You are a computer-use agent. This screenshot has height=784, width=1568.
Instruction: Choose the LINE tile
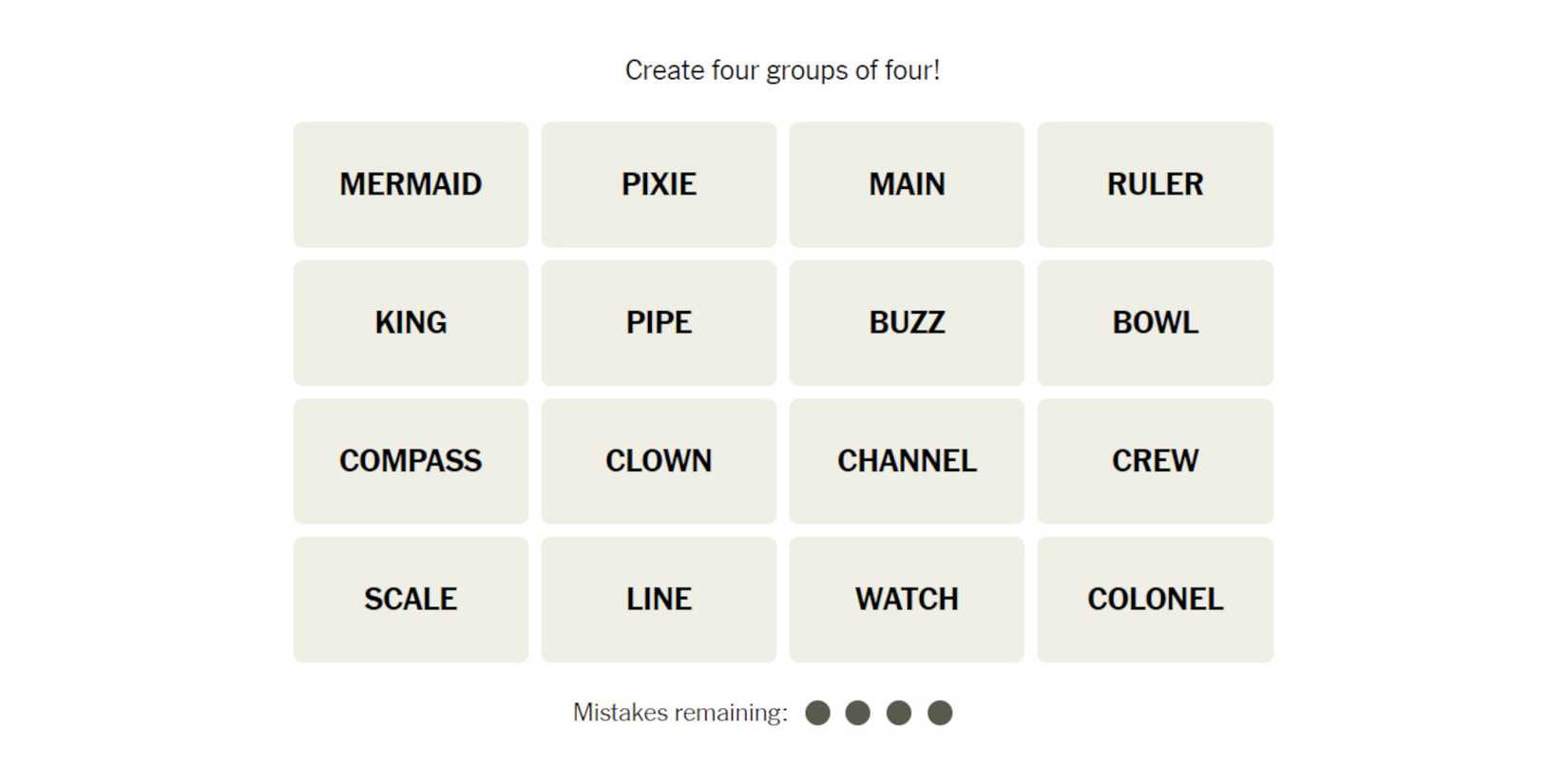point(659,600)
